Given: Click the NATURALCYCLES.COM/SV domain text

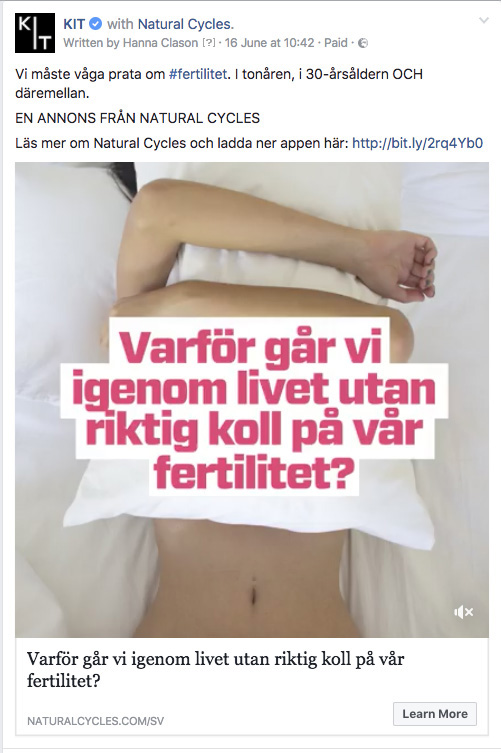Looking at the screenshot, I should pos(96,721).
